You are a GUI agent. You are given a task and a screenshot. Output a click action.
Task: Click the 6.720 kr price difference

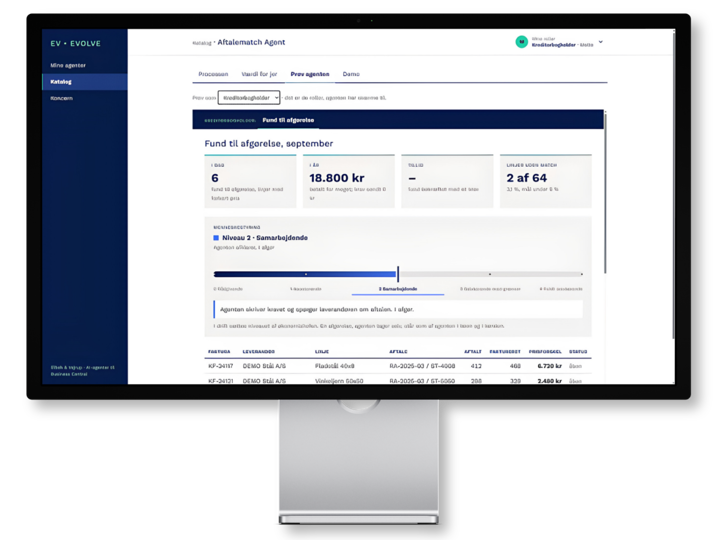(550, 366)
